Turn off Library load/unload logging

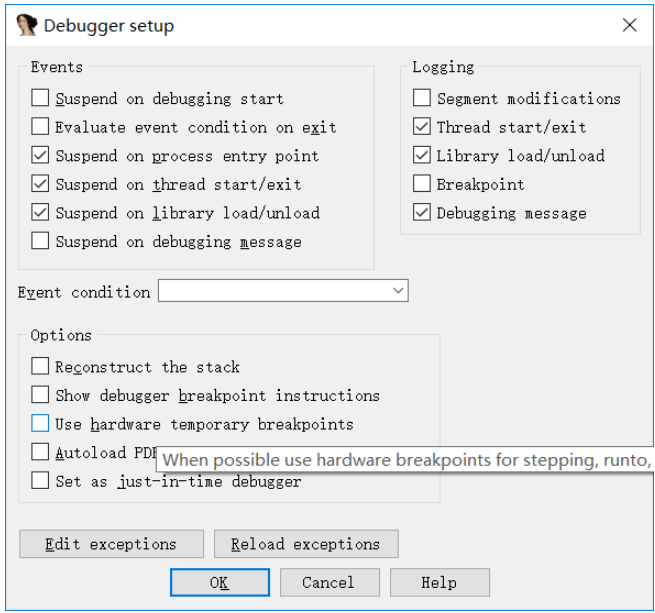[422, 156]
